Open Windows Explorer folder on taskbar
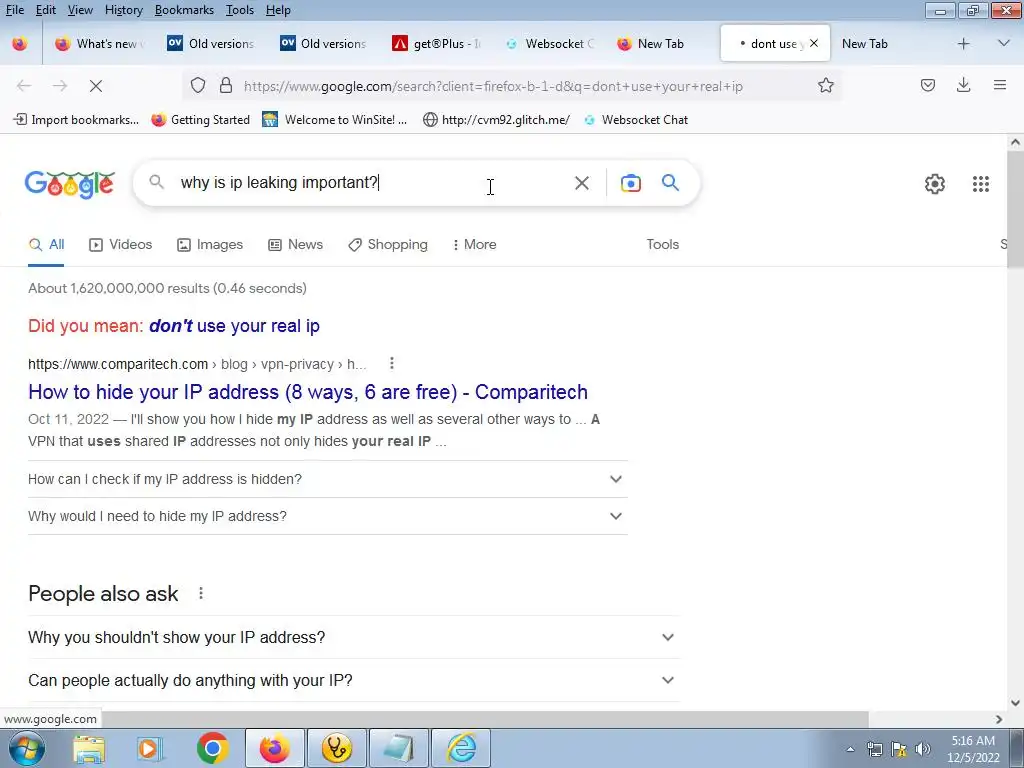Viewport: 1024px width, 768px height. 88,748
